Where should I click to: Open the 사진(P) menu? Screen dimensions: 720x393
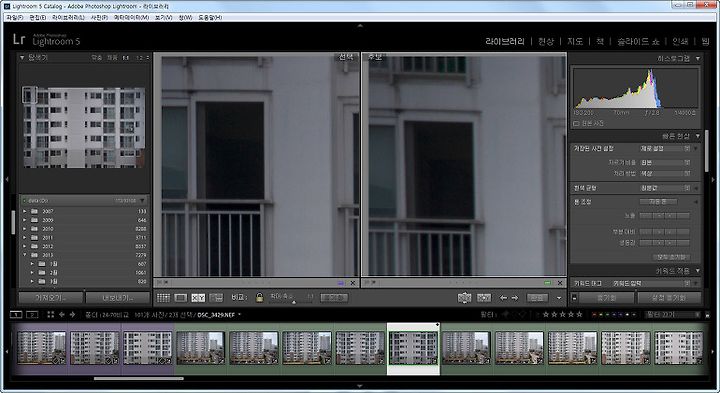coord(99,17)
